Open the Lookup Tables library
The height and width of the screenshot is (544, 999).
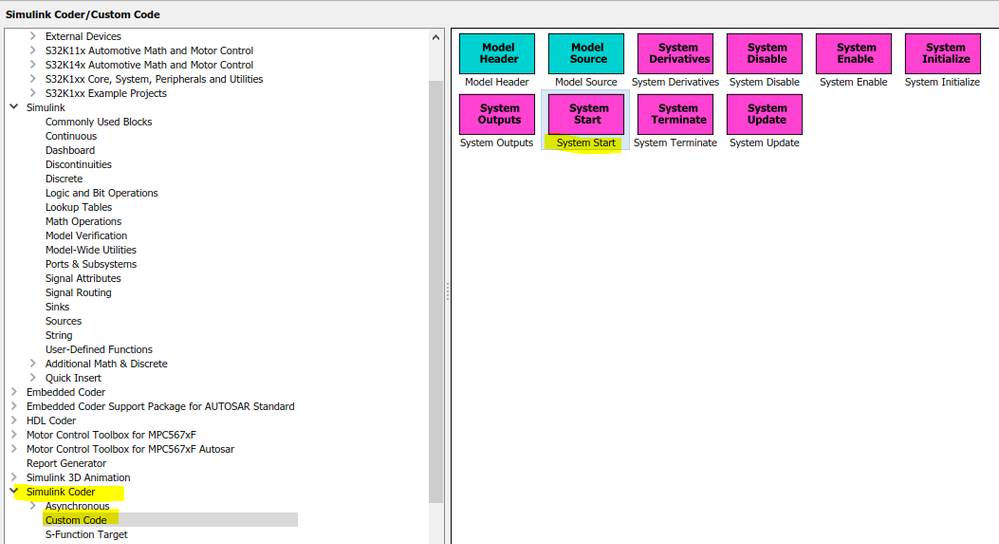[x=78, y=207]
